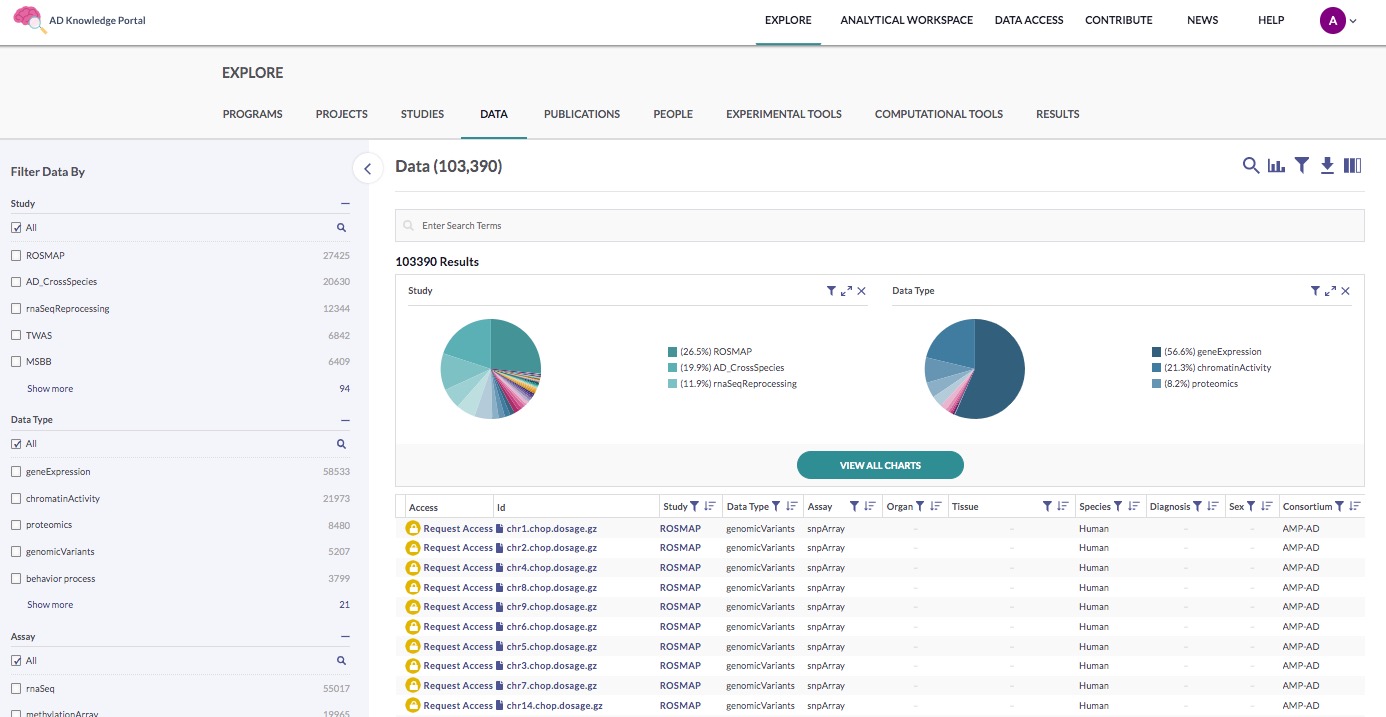This screenshot has height=717, width=1386.
Task: Click the Study facet search magnifier icon
Action: (x=341, y=228)
